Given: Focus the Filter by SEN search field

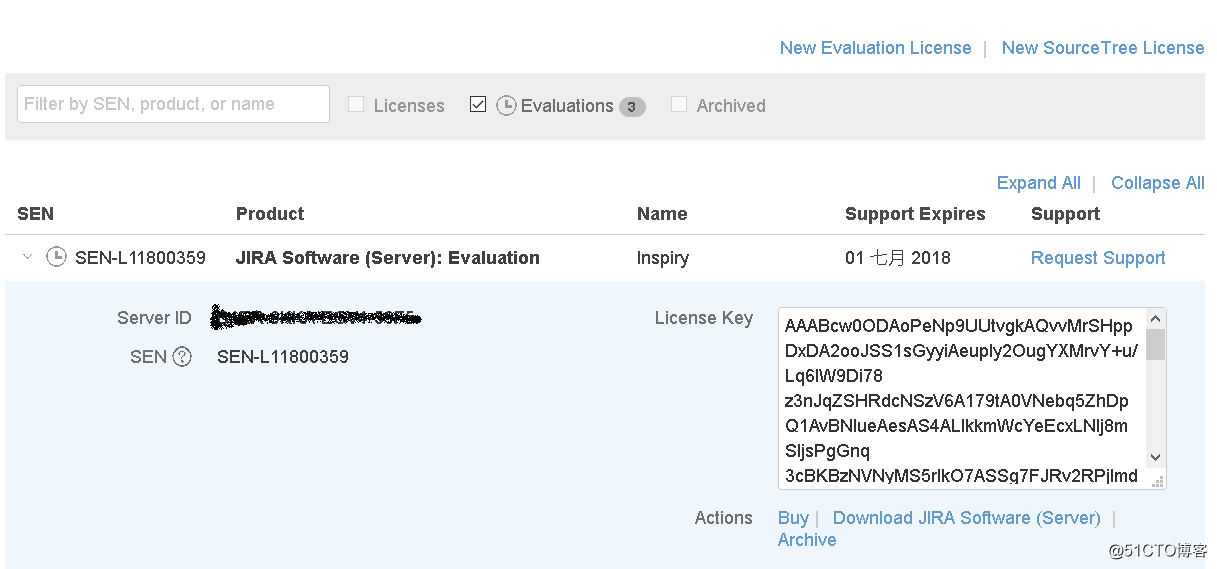Looking at the screenshot, I should click(x=173, y=104).
